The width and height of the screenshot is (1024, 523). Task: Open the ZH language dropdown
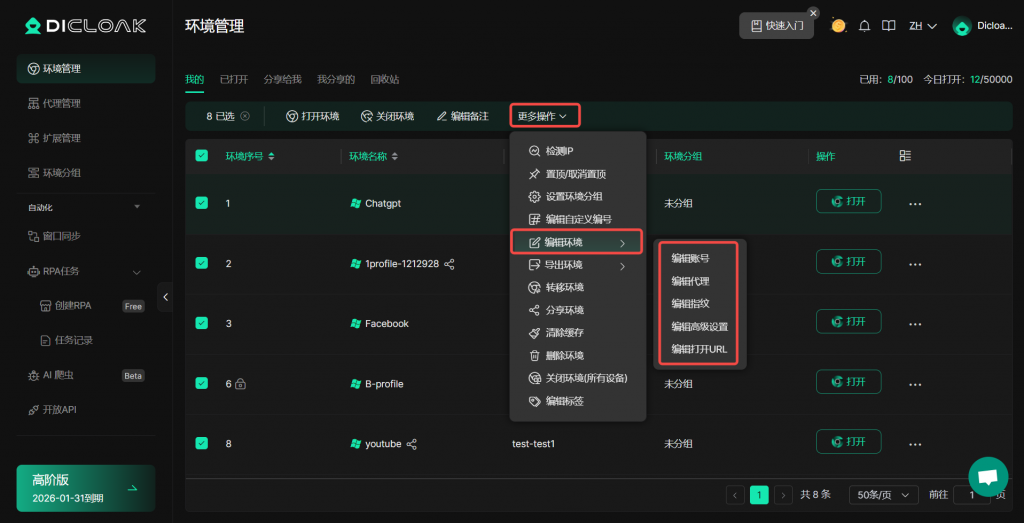(922, 26)
